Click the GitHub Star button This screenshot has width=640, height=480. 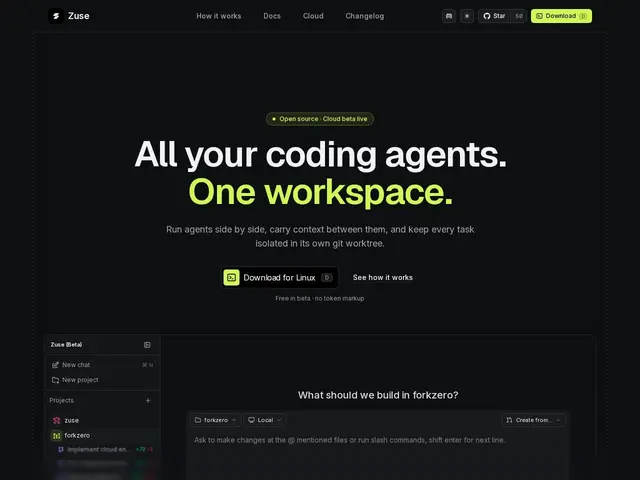[495, 16]
